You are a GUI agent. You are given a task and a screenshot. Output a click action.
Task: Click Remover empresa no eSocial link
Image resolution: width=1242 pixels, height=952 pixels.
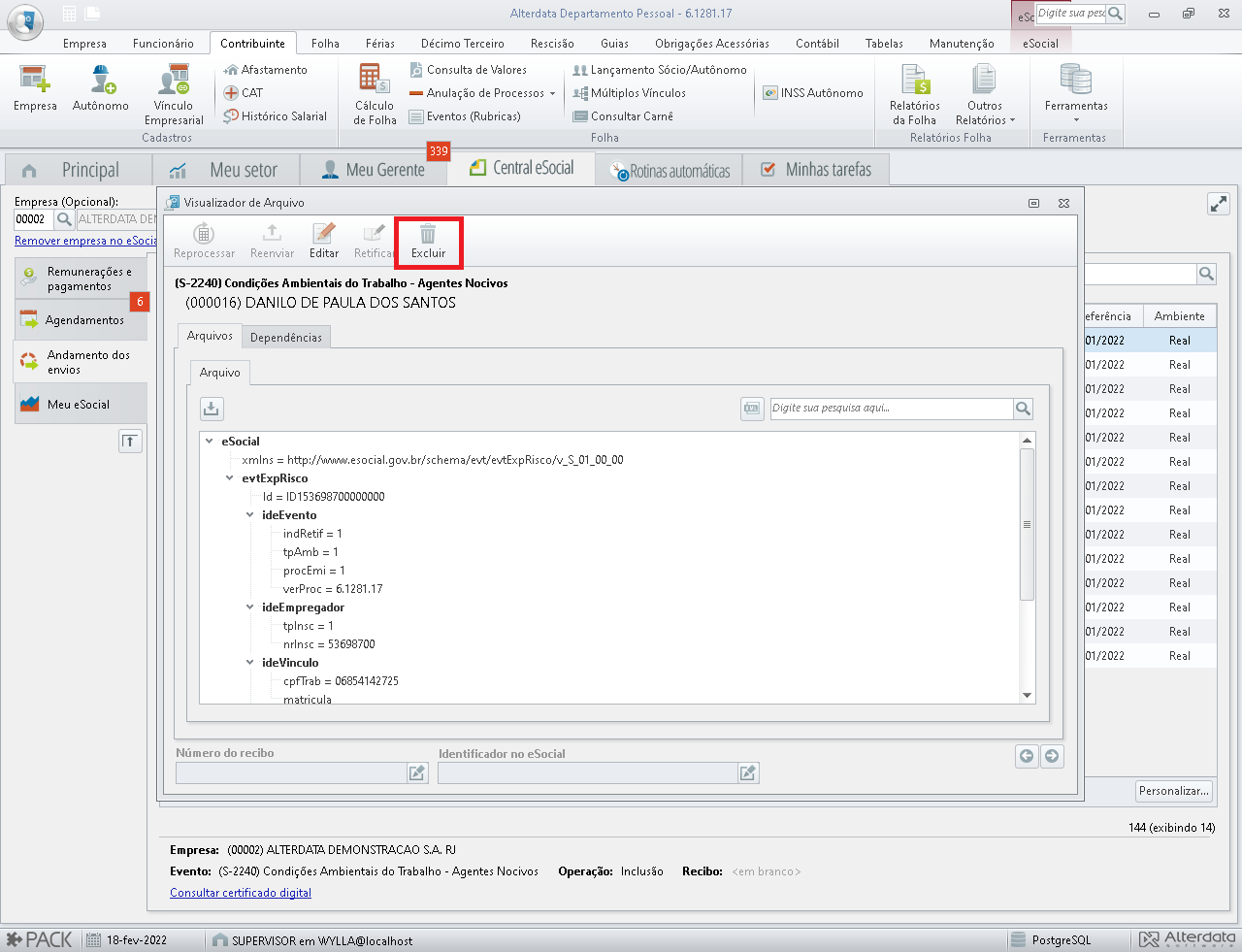[x=85, y=241]
